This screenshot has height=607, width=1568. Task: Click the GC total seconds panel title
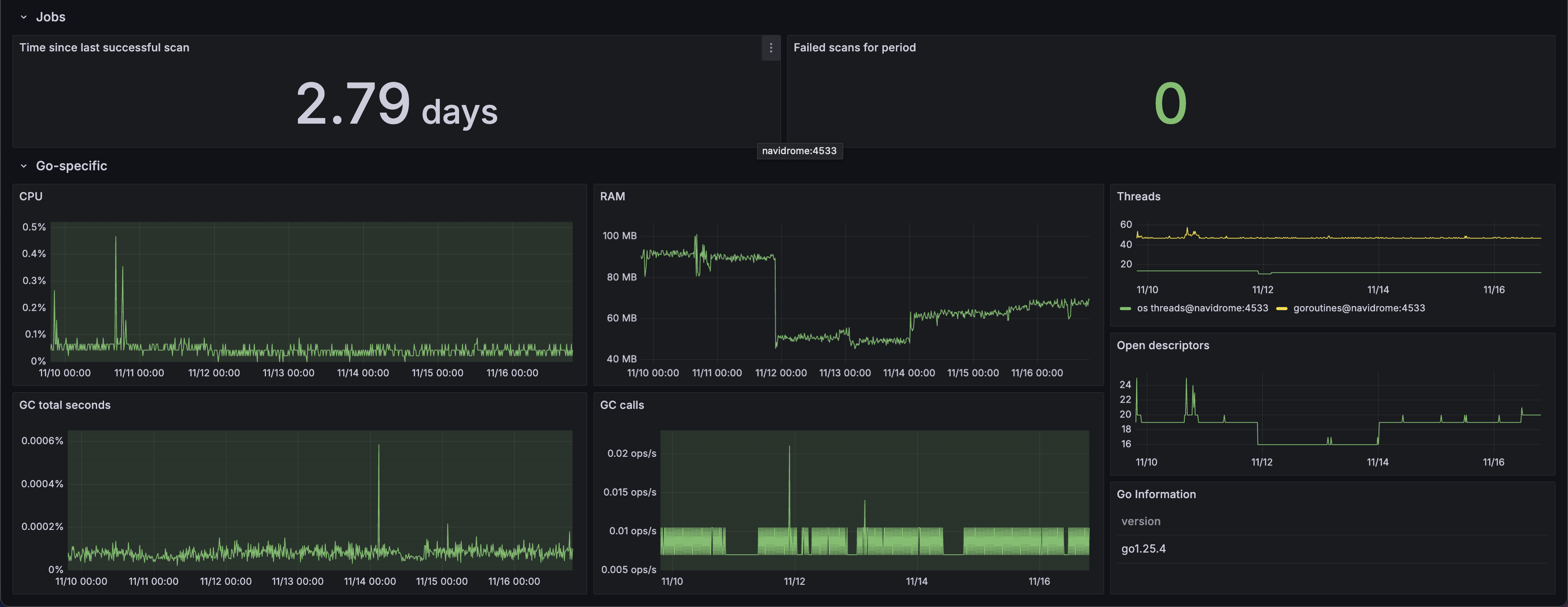(x=65, y=405)
